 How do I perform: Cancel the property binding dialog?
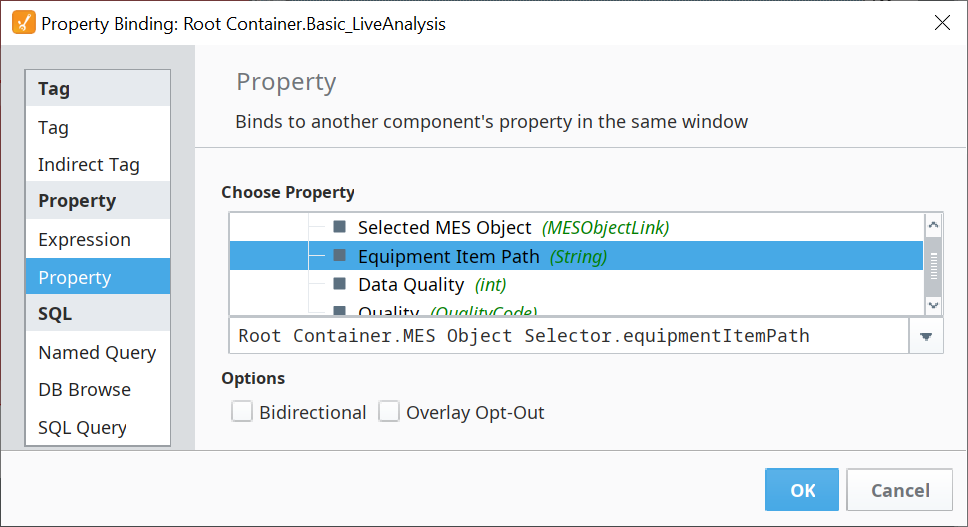point(899,490)
